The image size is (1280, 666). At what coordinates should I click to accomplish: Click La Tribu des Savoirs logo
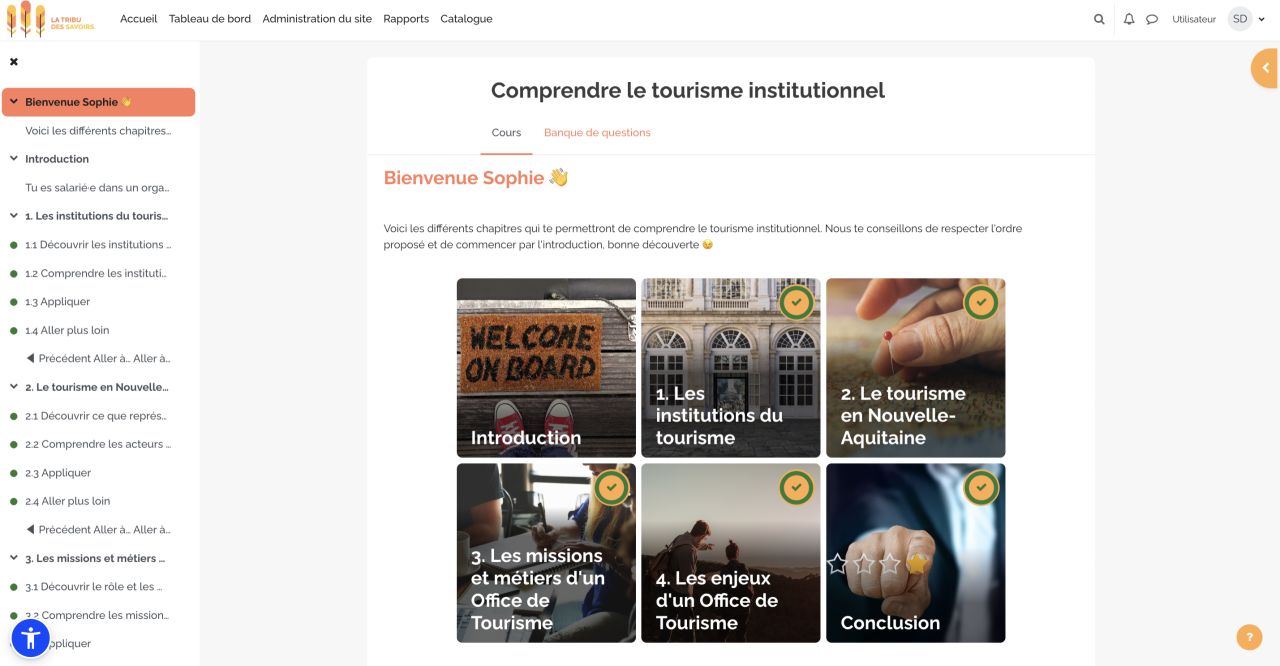(x=50, y=19)
